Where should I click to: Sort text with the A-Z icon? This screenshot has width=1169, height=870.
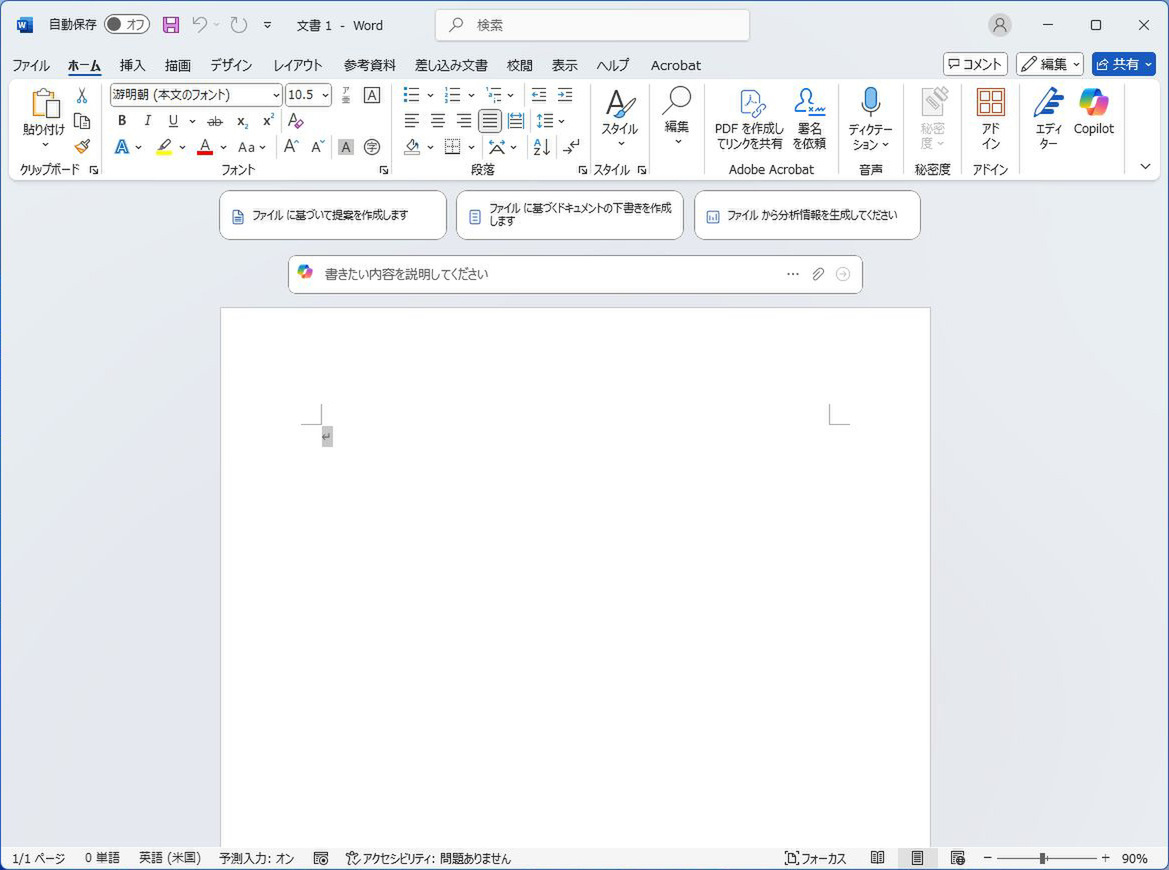[x=542, y=147]
